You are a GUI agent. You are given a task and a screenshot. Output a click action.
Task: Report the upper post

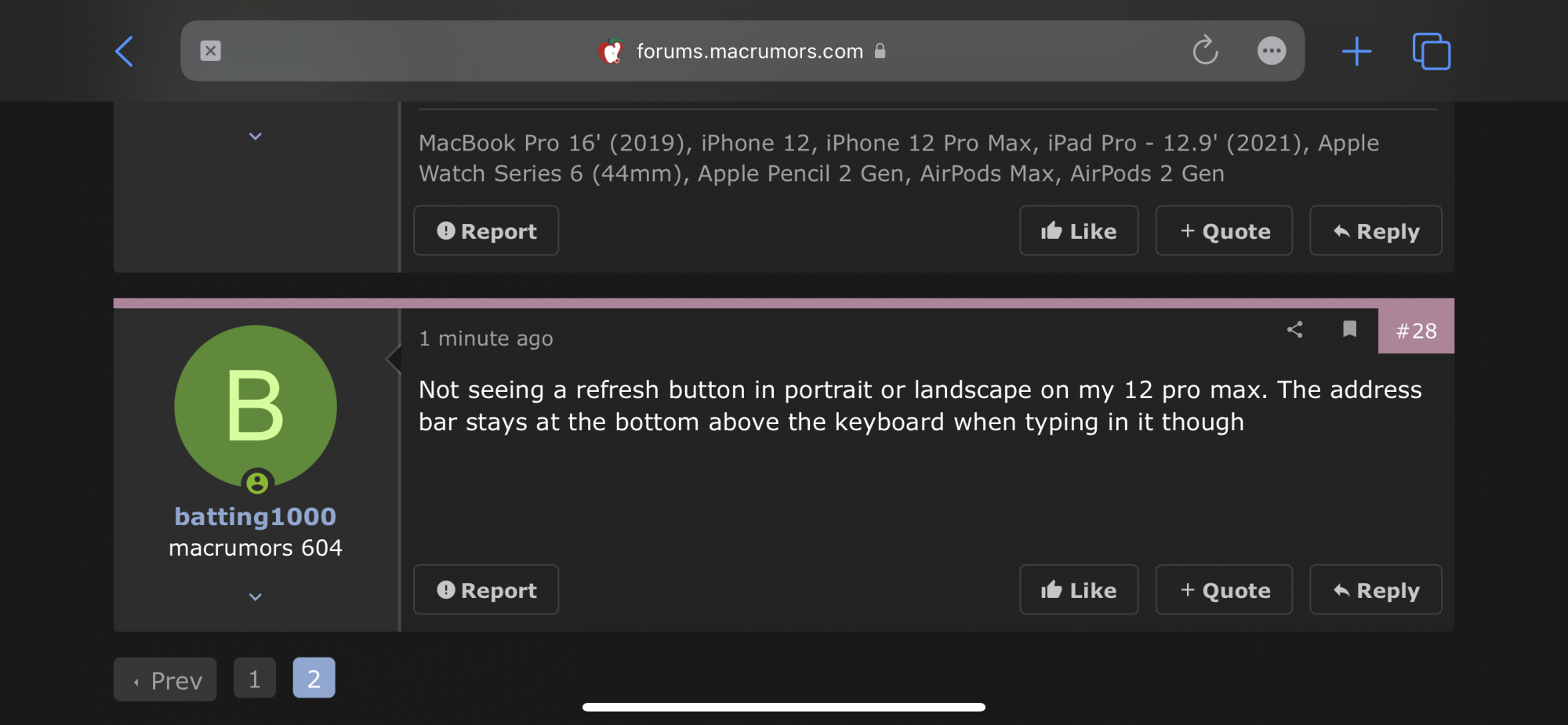click(x=486, y=231)
